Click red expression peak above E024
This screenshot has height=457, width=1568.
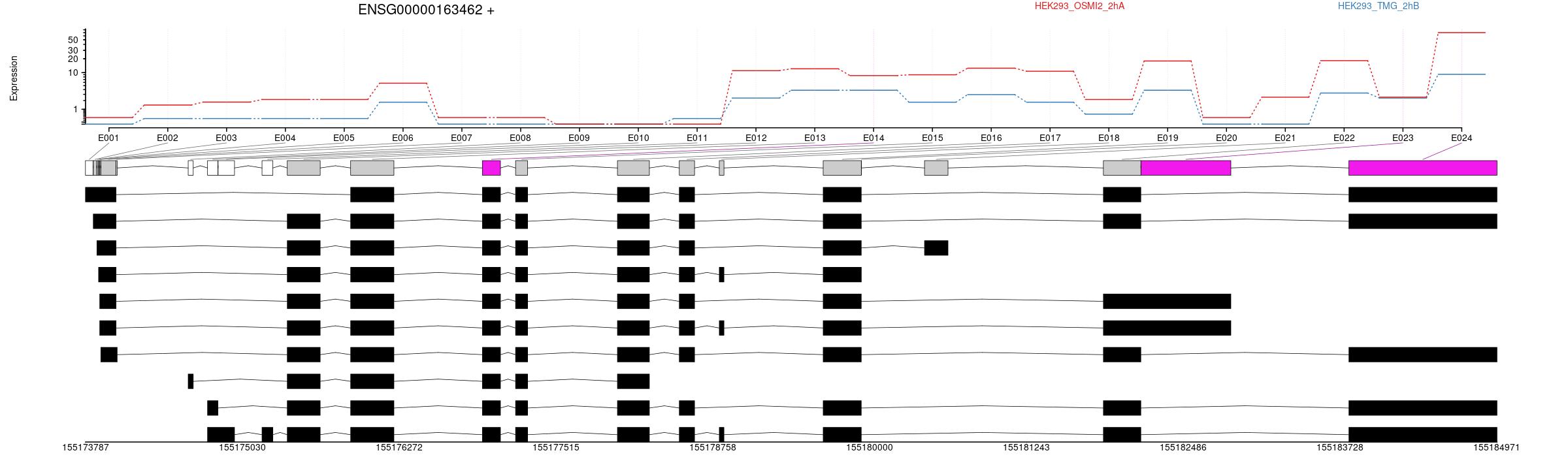[x=1462, y=33]
